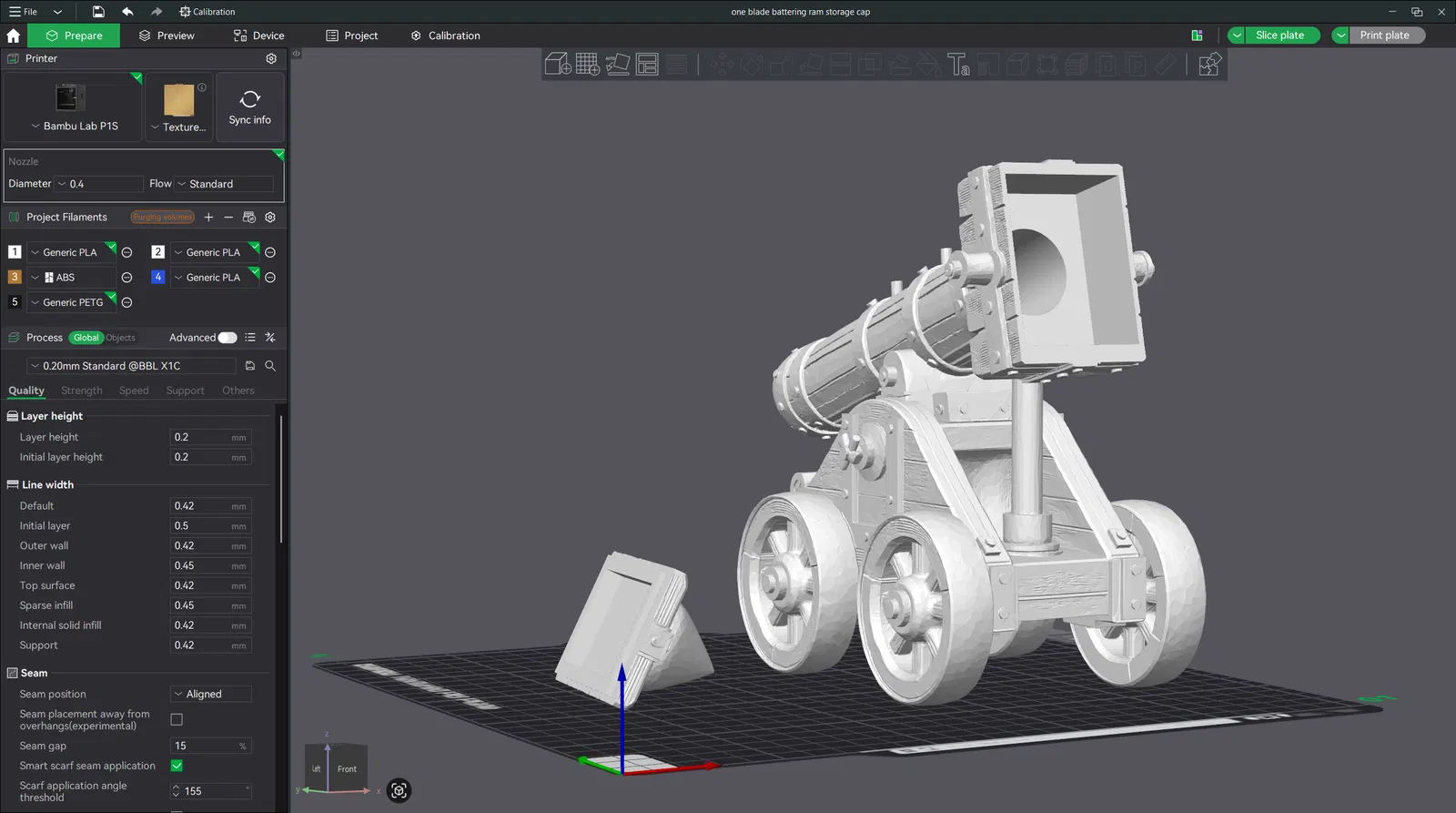Click the search process settings magnifier

[x=270, y=366]
